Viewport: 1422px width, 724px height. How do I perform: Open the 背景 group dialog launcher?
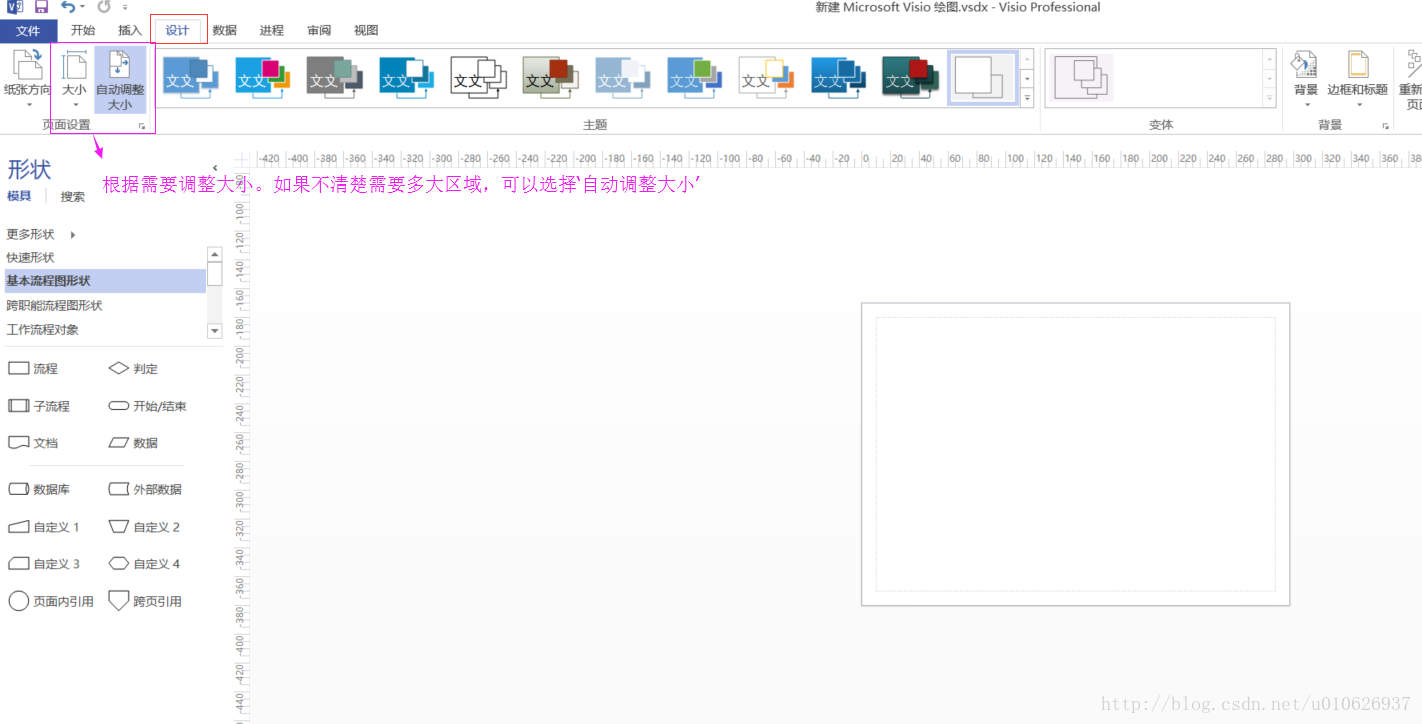coord(1385,127)
